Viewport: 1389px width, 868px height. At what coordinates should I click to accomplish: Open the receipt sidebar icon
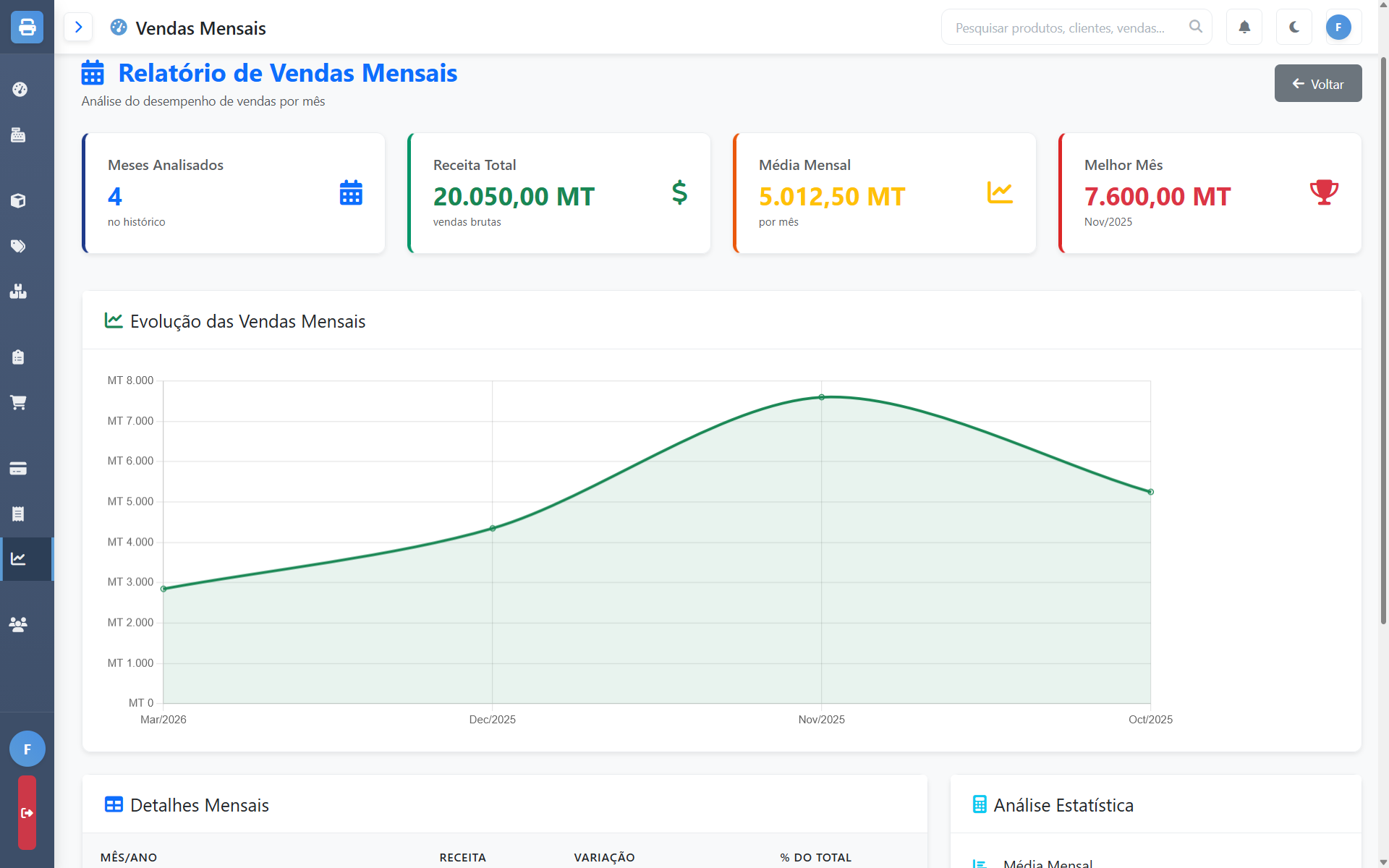tap(19, 514)
